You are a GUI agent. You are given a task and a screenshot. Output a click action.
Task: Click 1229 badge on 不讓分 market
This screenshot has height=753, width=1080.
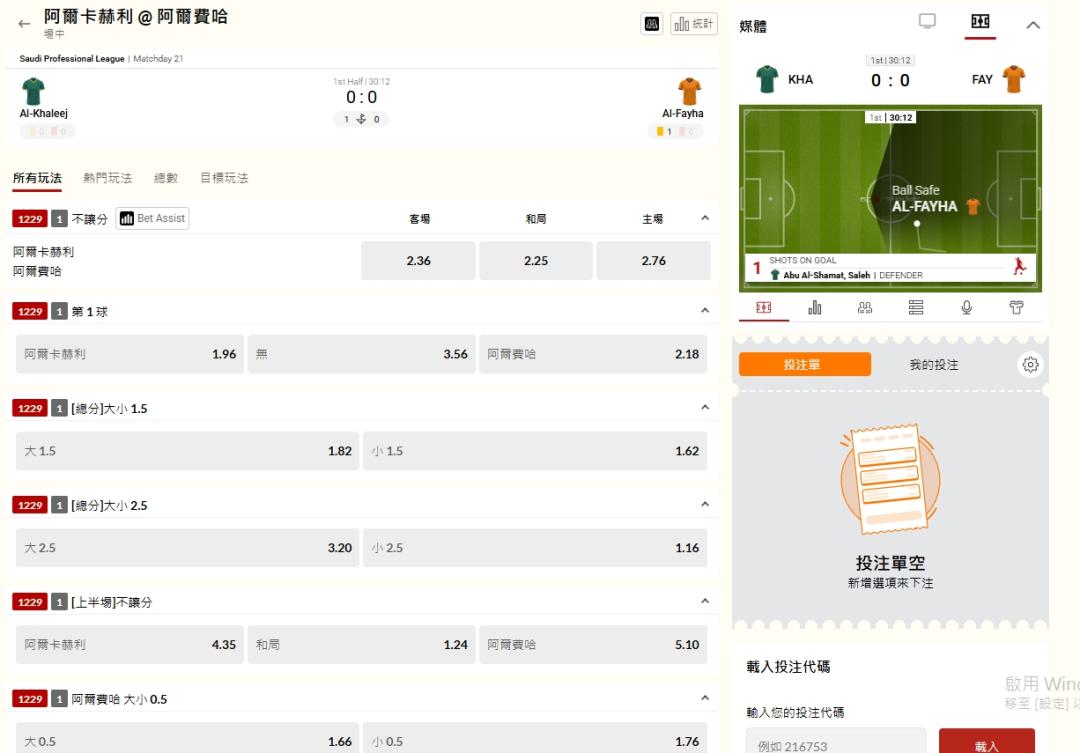30,218
